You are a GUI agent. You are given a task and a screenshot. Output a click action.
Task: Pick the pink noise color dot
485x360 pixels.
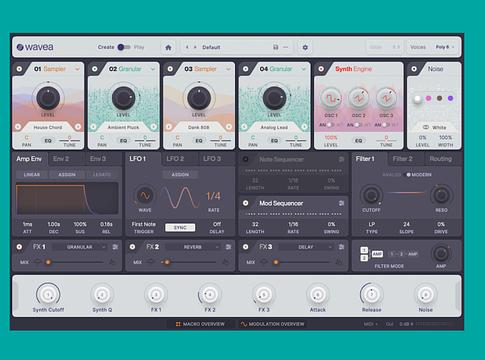pyautogui.click(x=429, y=98)
